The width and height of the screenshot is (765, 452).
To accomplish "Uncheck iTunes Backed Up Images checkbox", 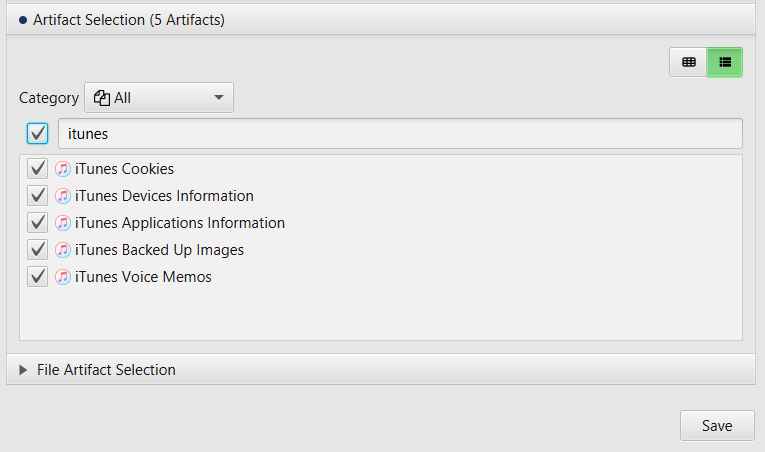I will point(38,250).
